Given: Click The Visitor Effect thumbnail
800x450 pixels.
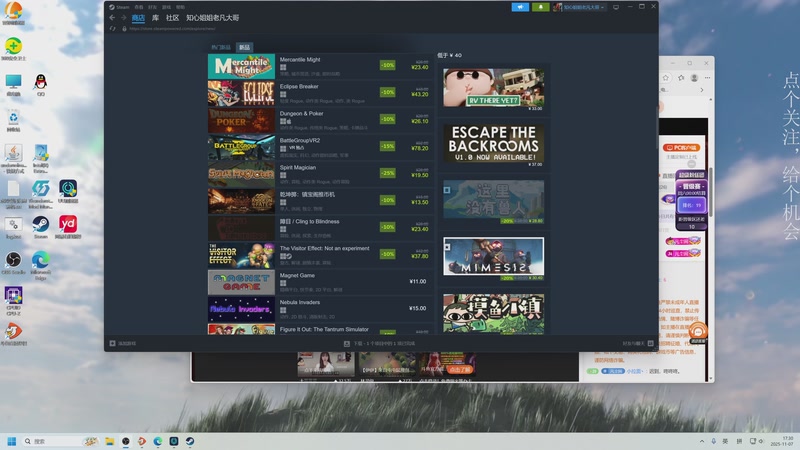Looking at the screenshot, I should coord(241,256).
